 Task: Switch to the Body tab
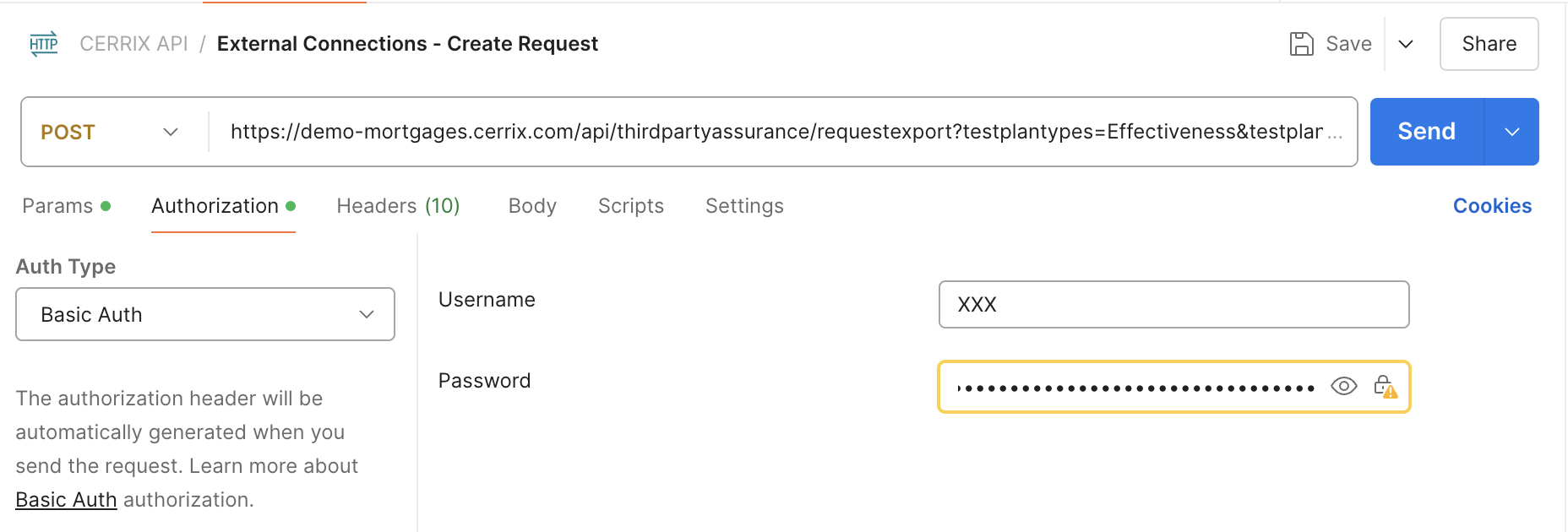532,206
